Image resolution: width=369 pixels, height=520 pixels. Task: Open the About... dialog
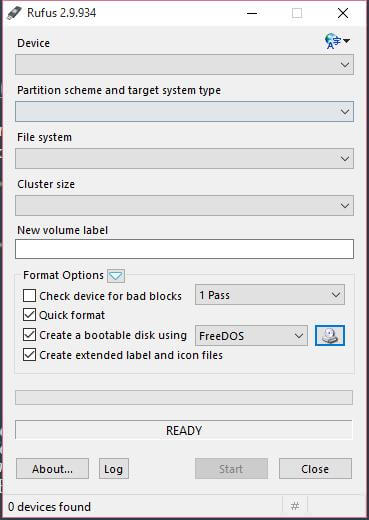(52, 469)
